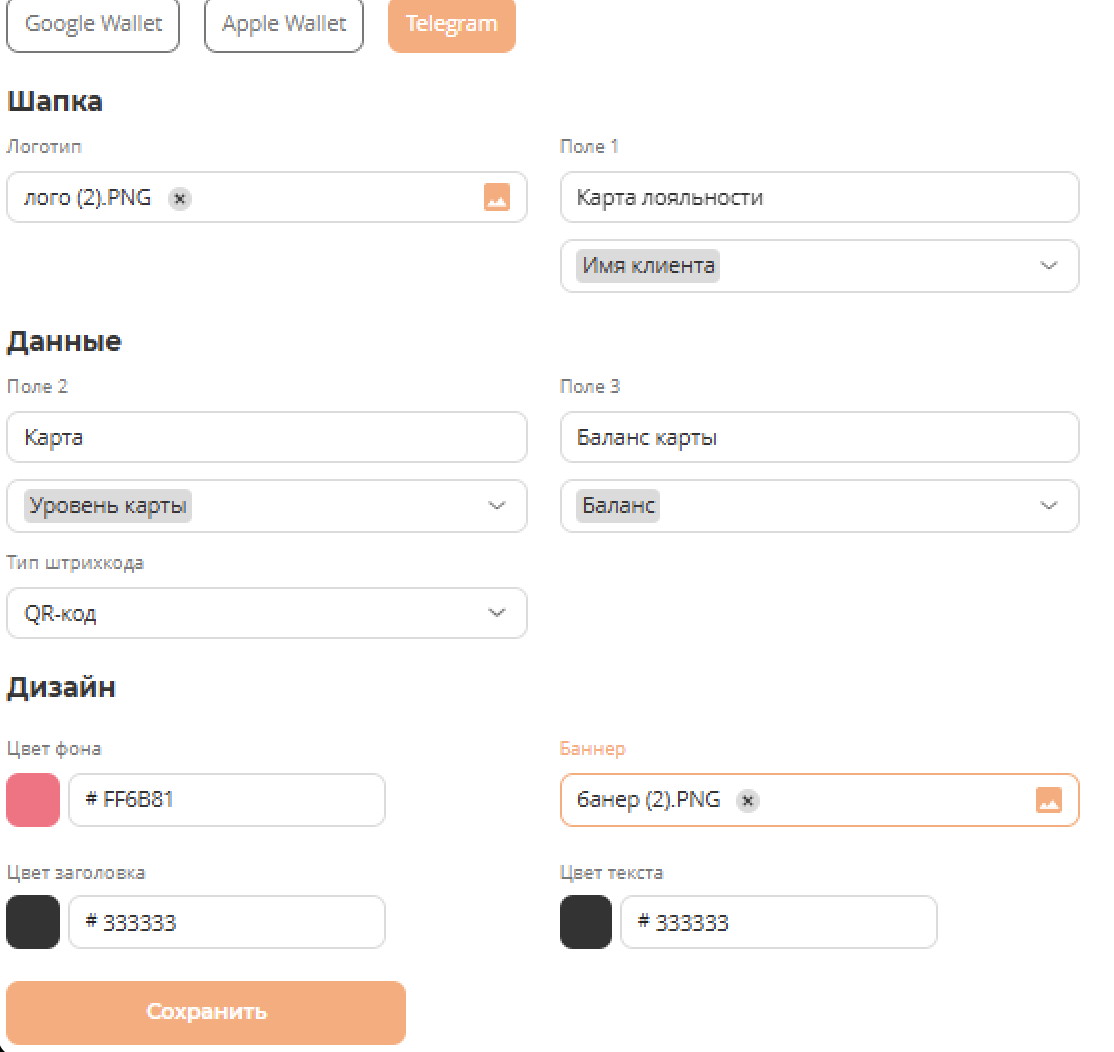Click the image upload icon in Логотип field
This screenshot has height=1052, width=1114.
pyautogui.click(x=497, y=197)
